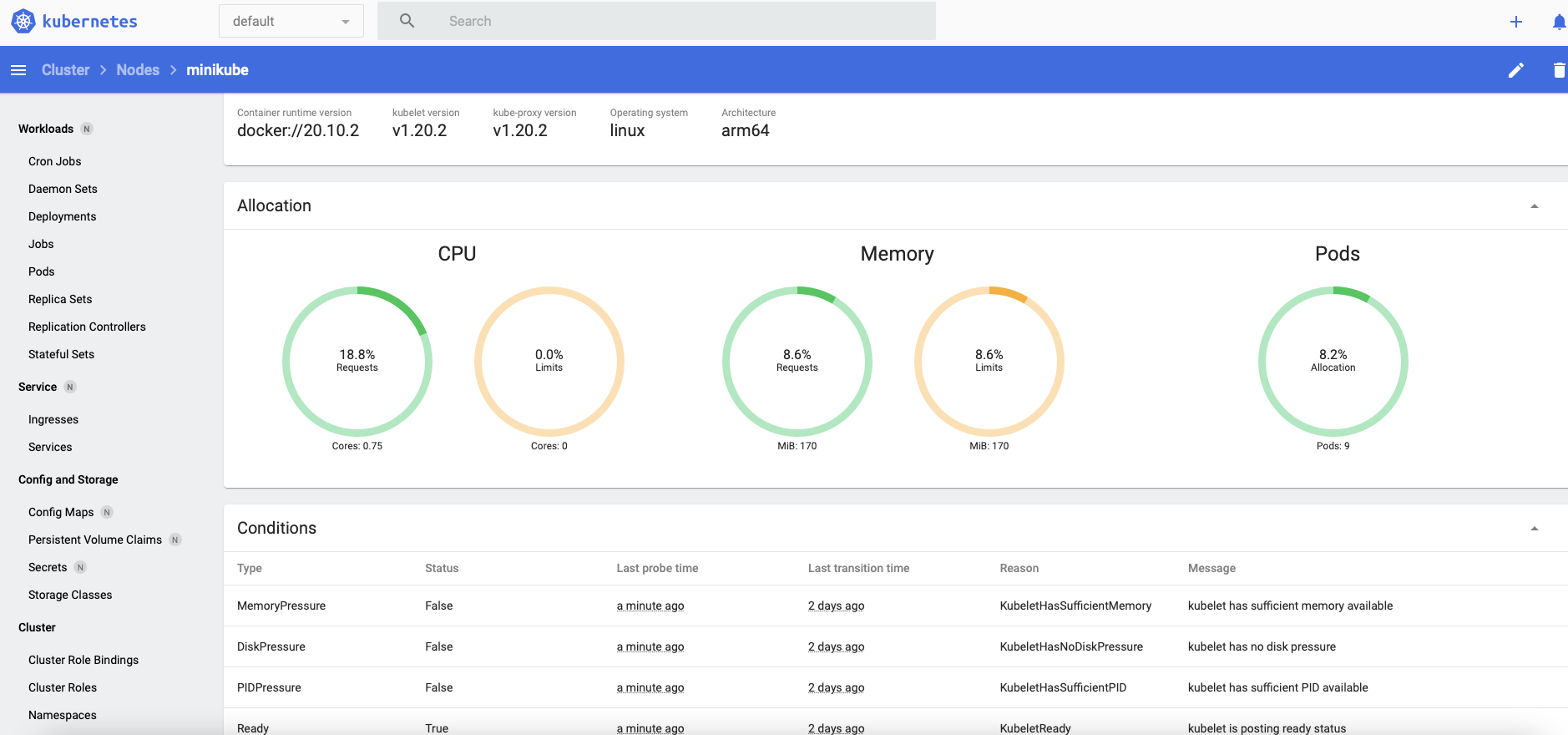The image size is (1568, 735).
Task: Select the arm64 architecture value
Action: [x=746, y=131]
